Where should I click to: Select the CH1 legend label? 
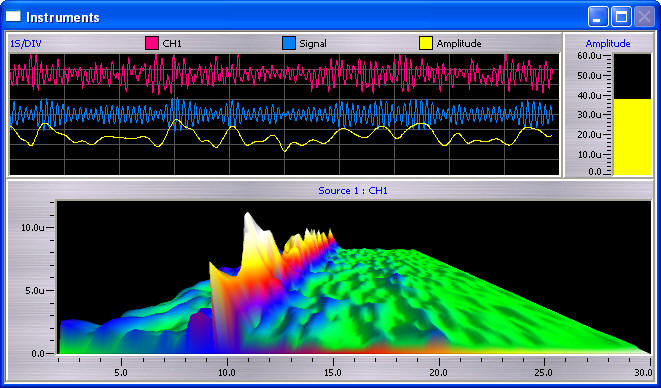click(172, 43)
